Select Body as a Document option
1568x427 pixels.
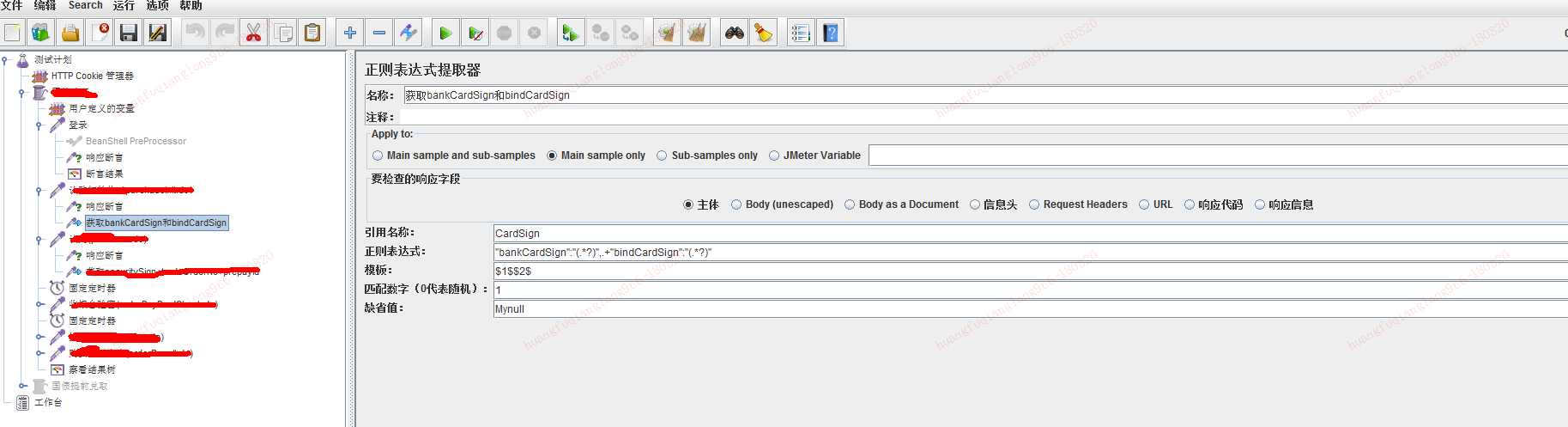[x=901, y=204]
